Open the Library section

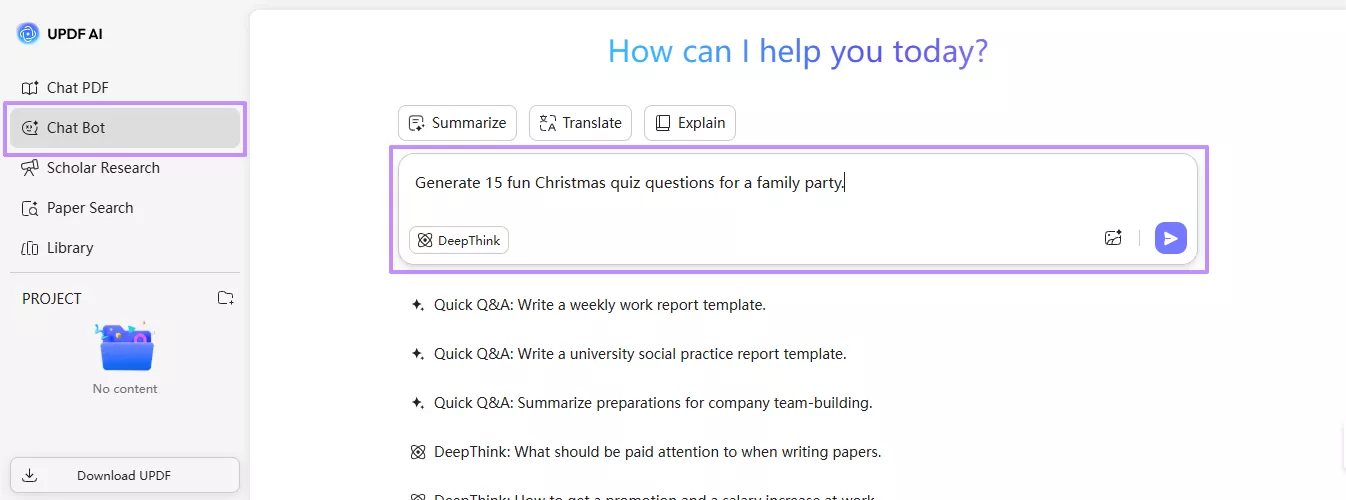(69, 248)
